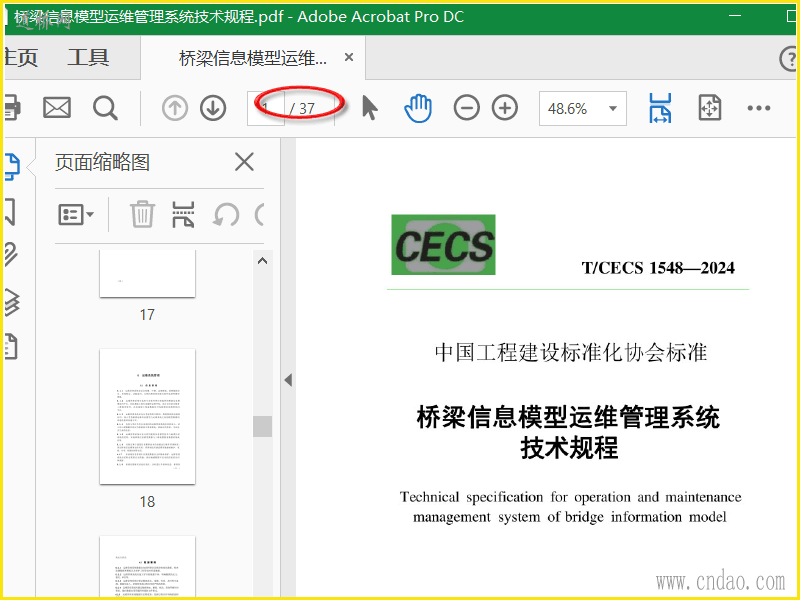Send the file by email envelope icon
This screenshot has height=600, width=800.
tap(57, 108)
